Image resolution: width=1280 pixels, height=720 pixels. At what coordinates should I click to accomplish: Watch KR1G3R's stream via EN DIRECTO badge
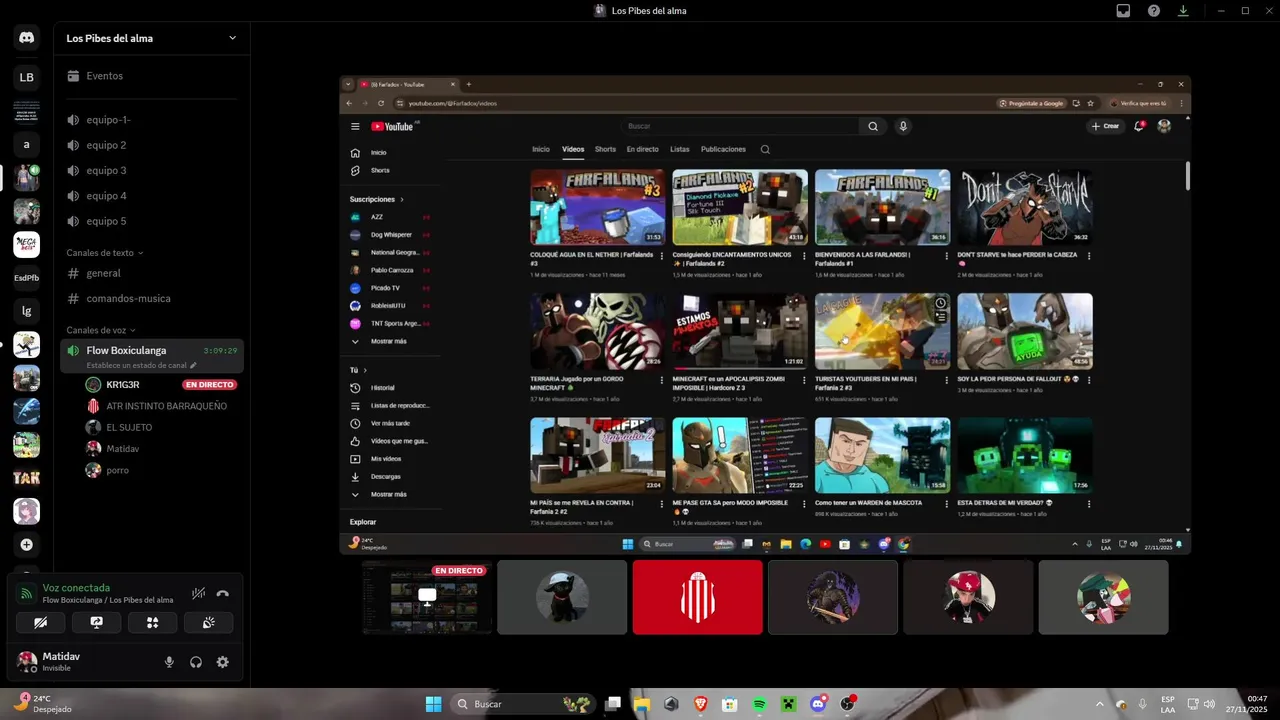coord(209,384)
